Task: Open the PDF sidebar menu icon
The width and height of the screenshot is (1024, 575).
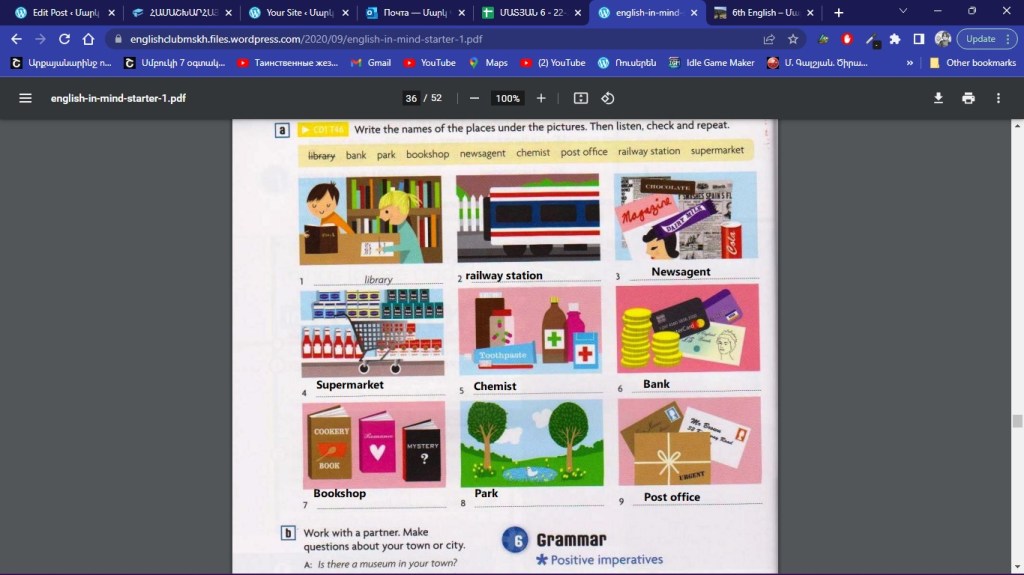Action: coord(25,99)
